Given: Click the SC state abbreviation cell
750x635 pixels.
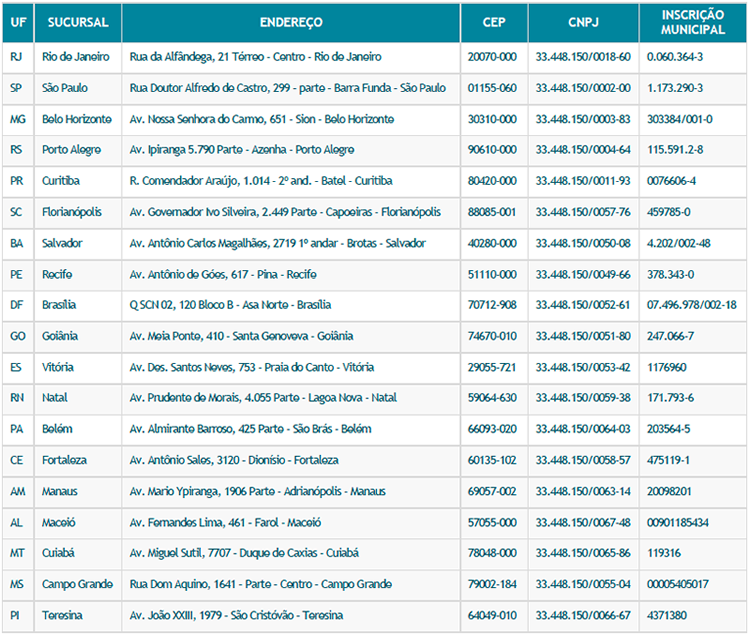Looking at the screenshot, I should [x=16, y=212].
